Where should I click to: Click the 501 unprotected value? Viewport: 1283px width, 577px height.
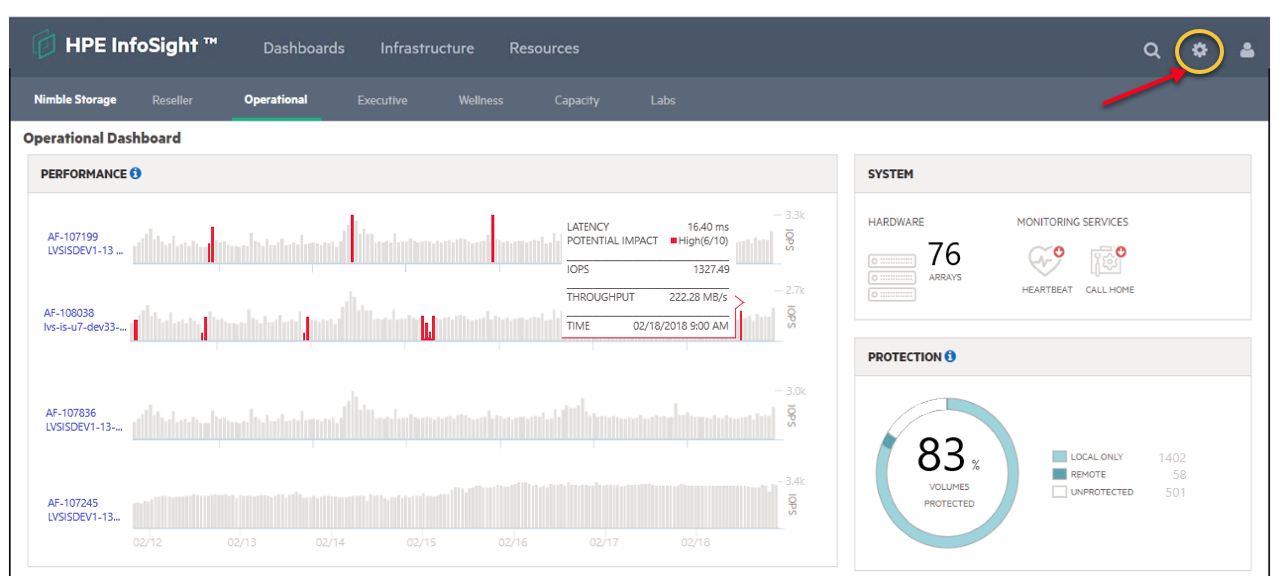click(1176, 492)
